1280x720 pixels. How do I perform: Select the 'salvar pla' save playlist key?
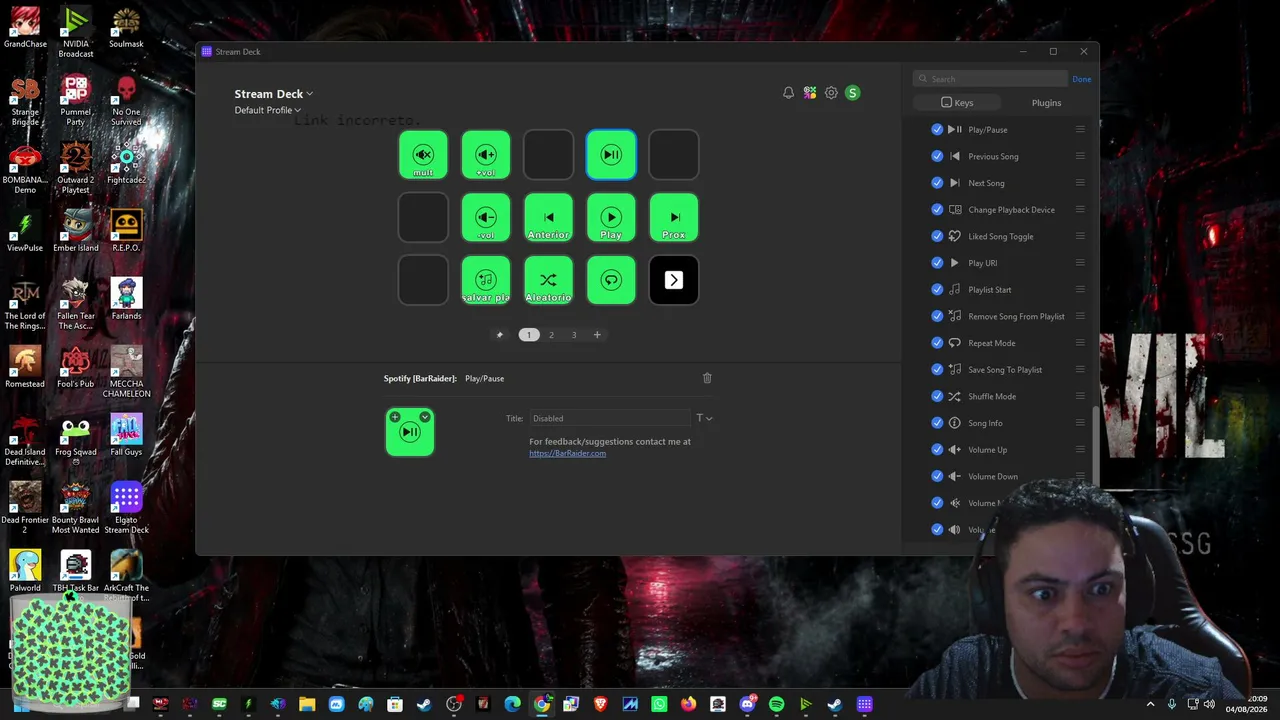[486, 280]
